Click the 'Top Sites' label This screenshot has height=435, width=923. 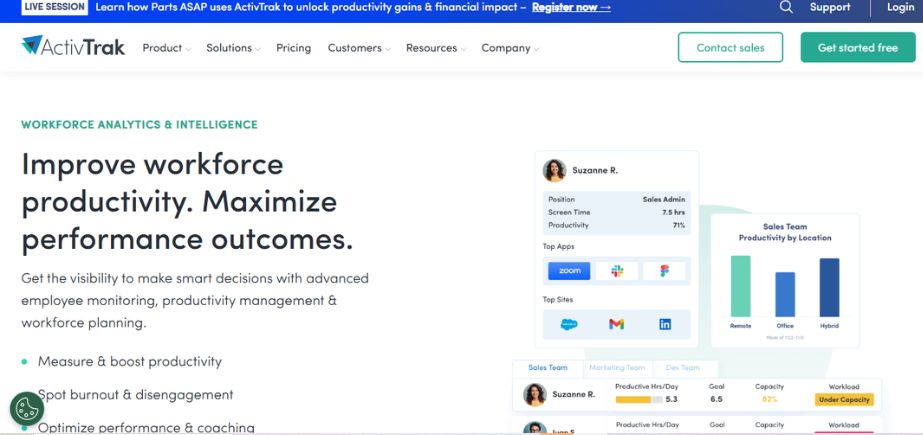click(x=557, y=300)
